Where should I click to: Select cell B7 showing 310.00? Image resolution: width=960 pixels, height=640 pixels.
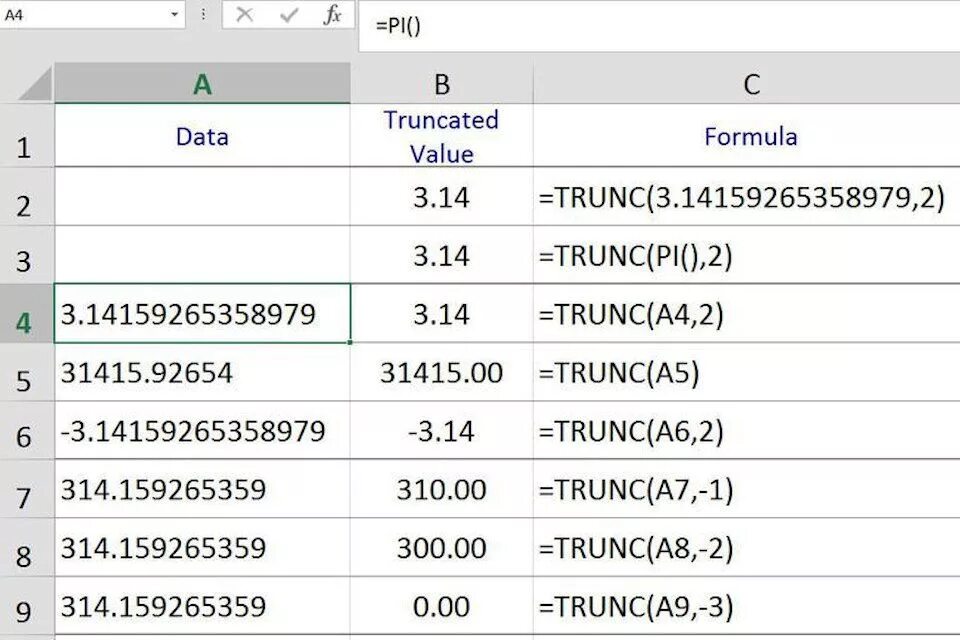pos(441,489)
